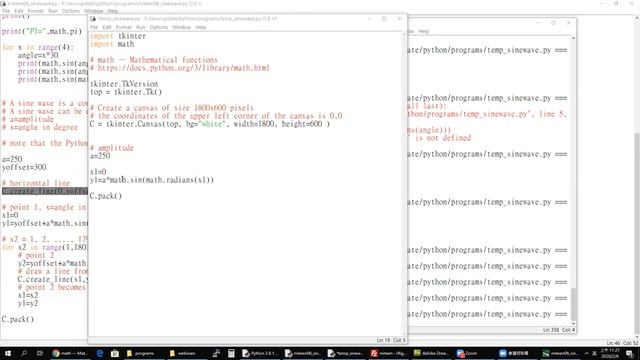Screen dimensions: 640x360
Task: Click the 'tkinter.TkVersion' line
Action: (x=124, y=84)
